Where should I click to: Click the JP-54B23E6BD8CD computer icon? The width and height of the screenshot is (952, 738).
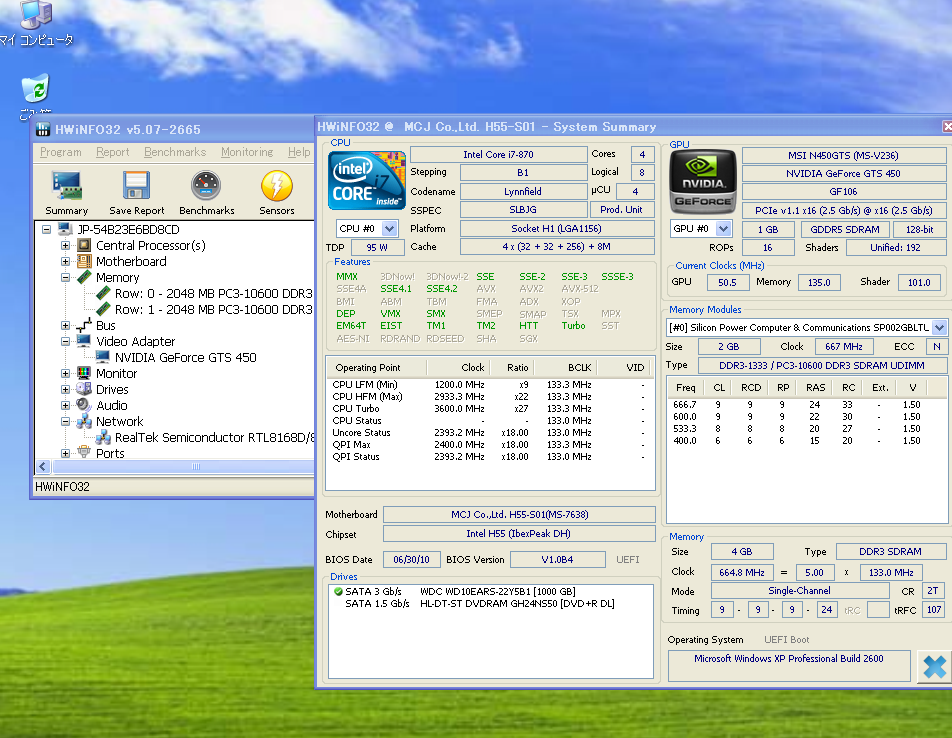point(65,229)
